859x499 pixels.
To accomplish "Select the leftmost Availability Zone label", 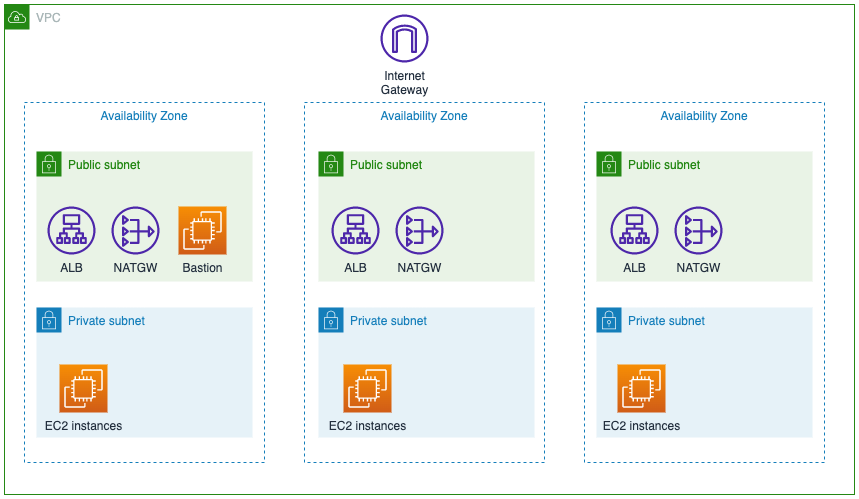I will 144,116.
